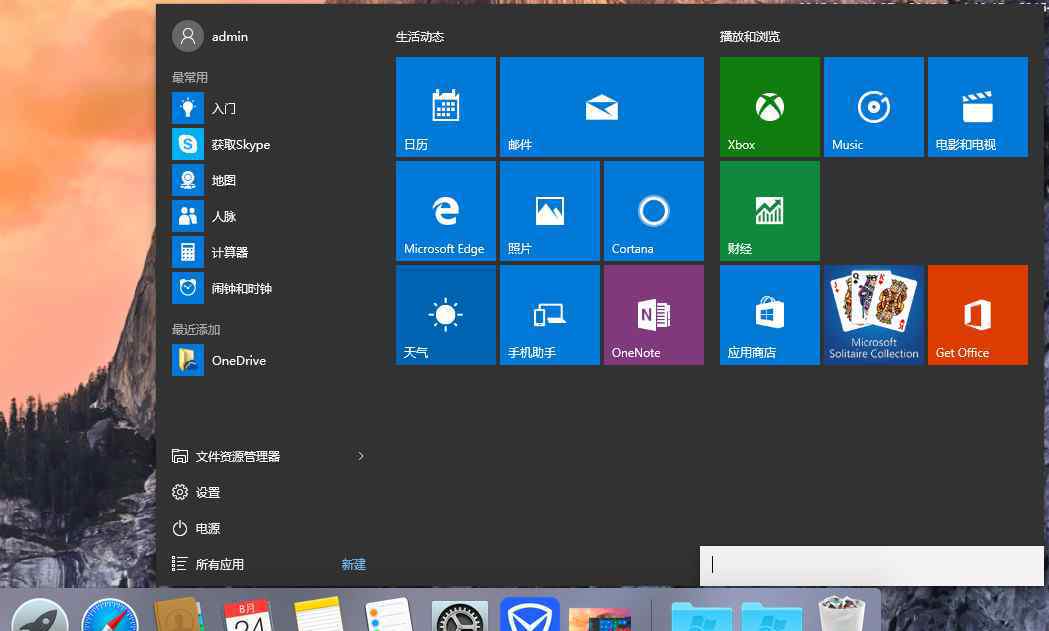This screenshot has width=1049, height=631.
Task: Open Contacts book icon in dock
Action: pyautogui.click(x=179, y=616)
